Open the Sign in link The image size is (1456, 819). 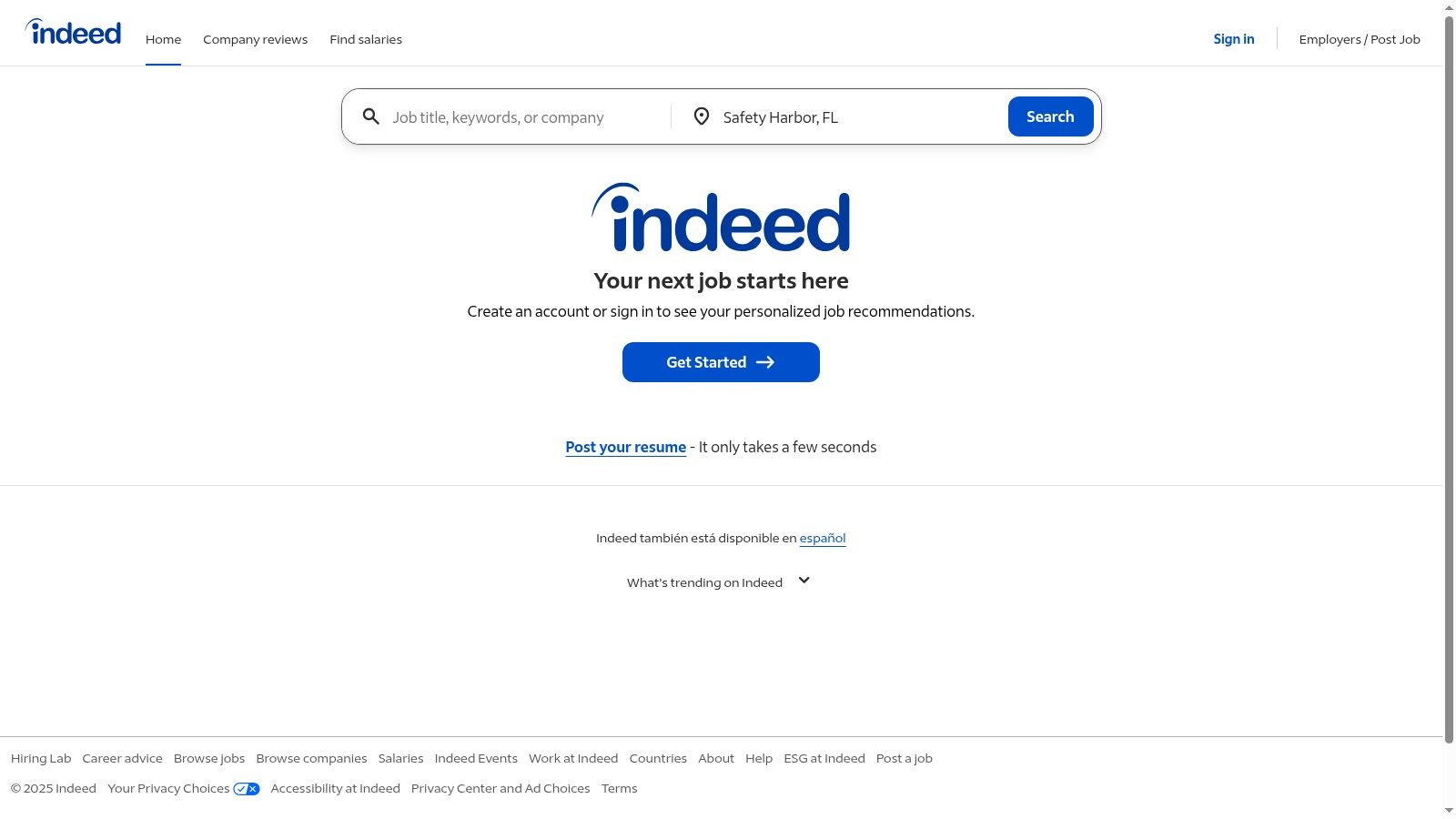coord(1233,39)
